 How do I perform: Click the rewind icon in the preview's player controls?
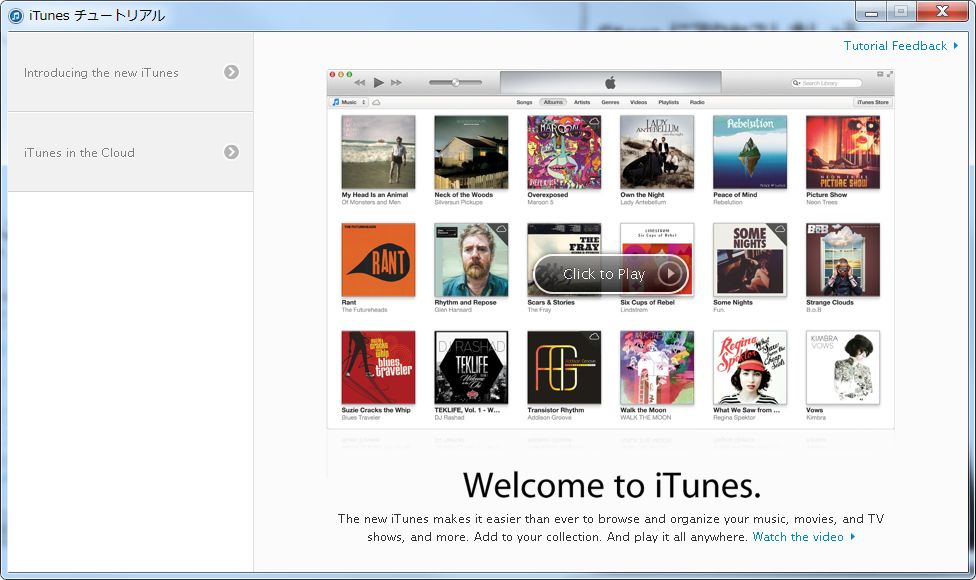click(x=360, y=82)
